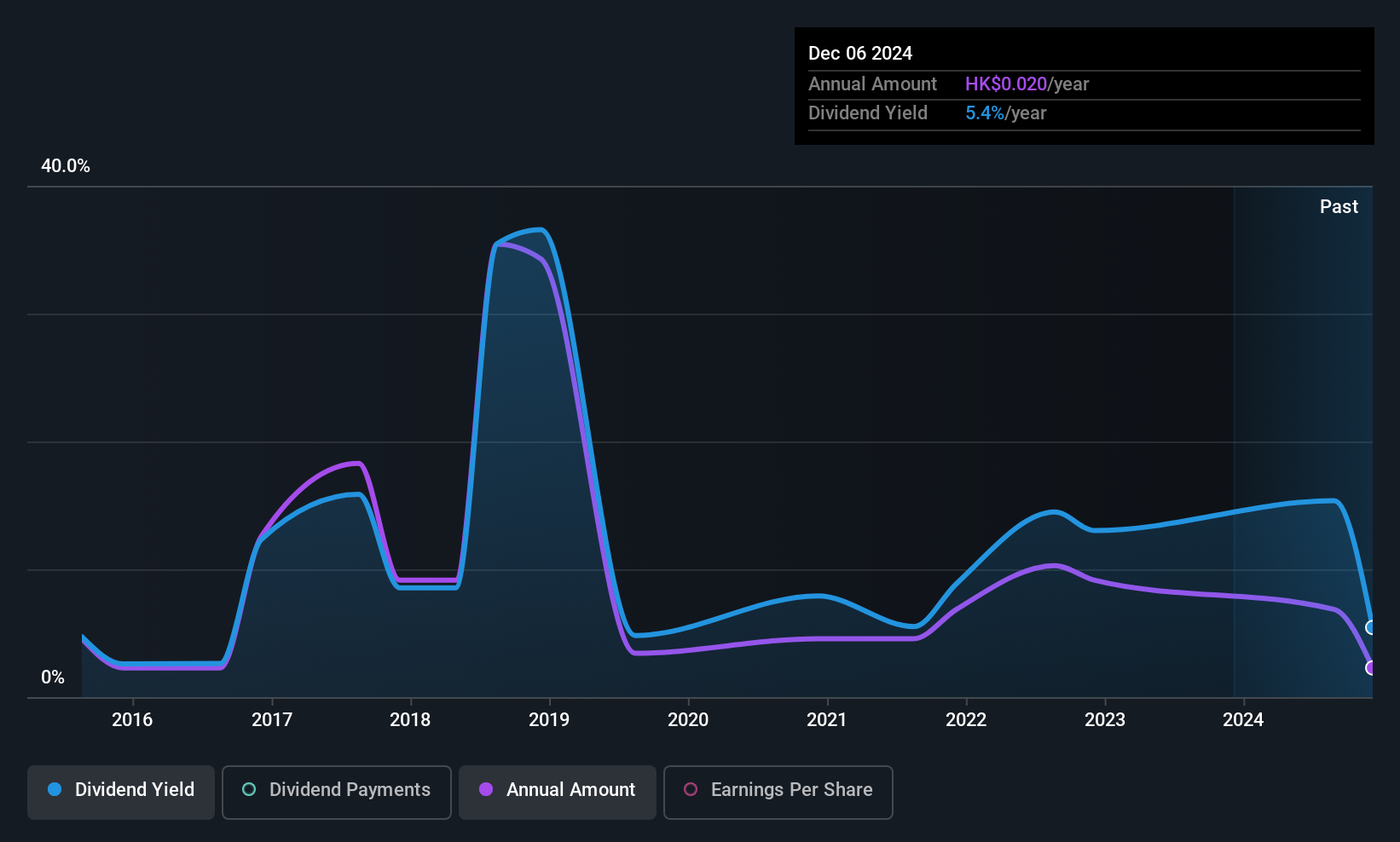Click the purple Annual Amount legend dot
1400x842 pixels.
click(x=486, y=789)
